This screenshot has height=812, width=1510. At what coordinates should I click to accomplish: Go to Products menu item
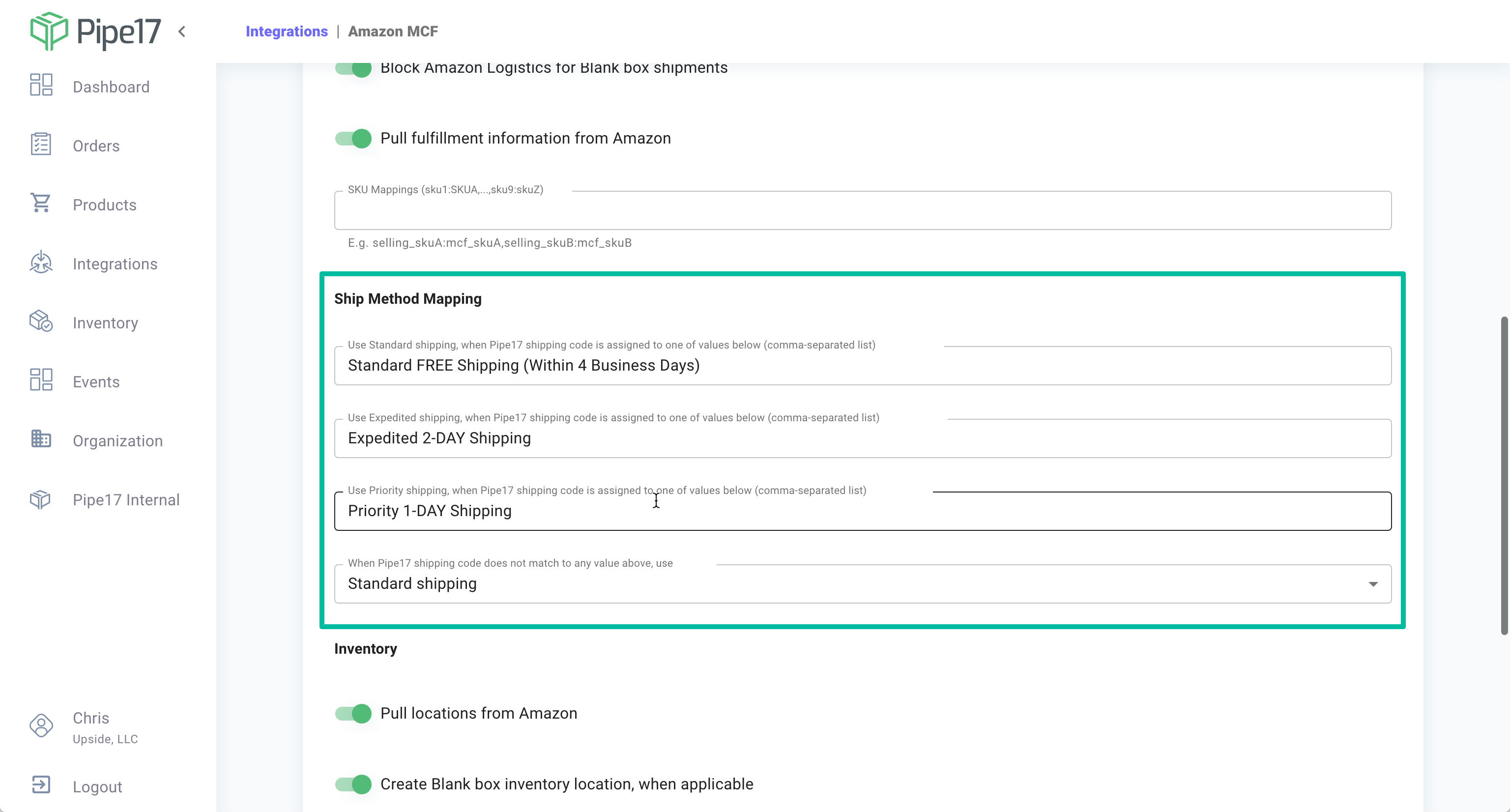pos(104,204)
